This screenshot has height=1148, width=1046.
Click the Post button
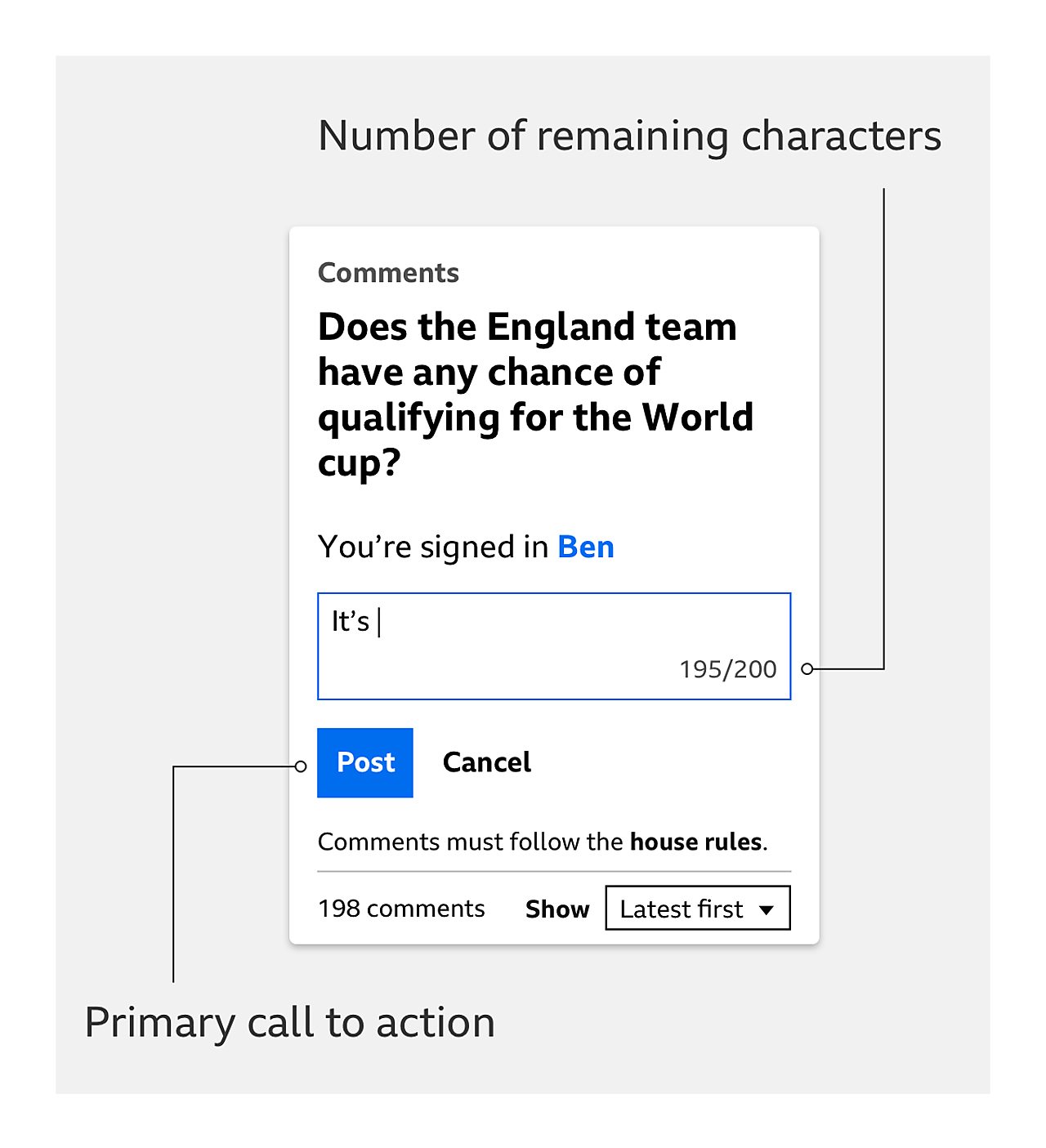tap(365, 762)
